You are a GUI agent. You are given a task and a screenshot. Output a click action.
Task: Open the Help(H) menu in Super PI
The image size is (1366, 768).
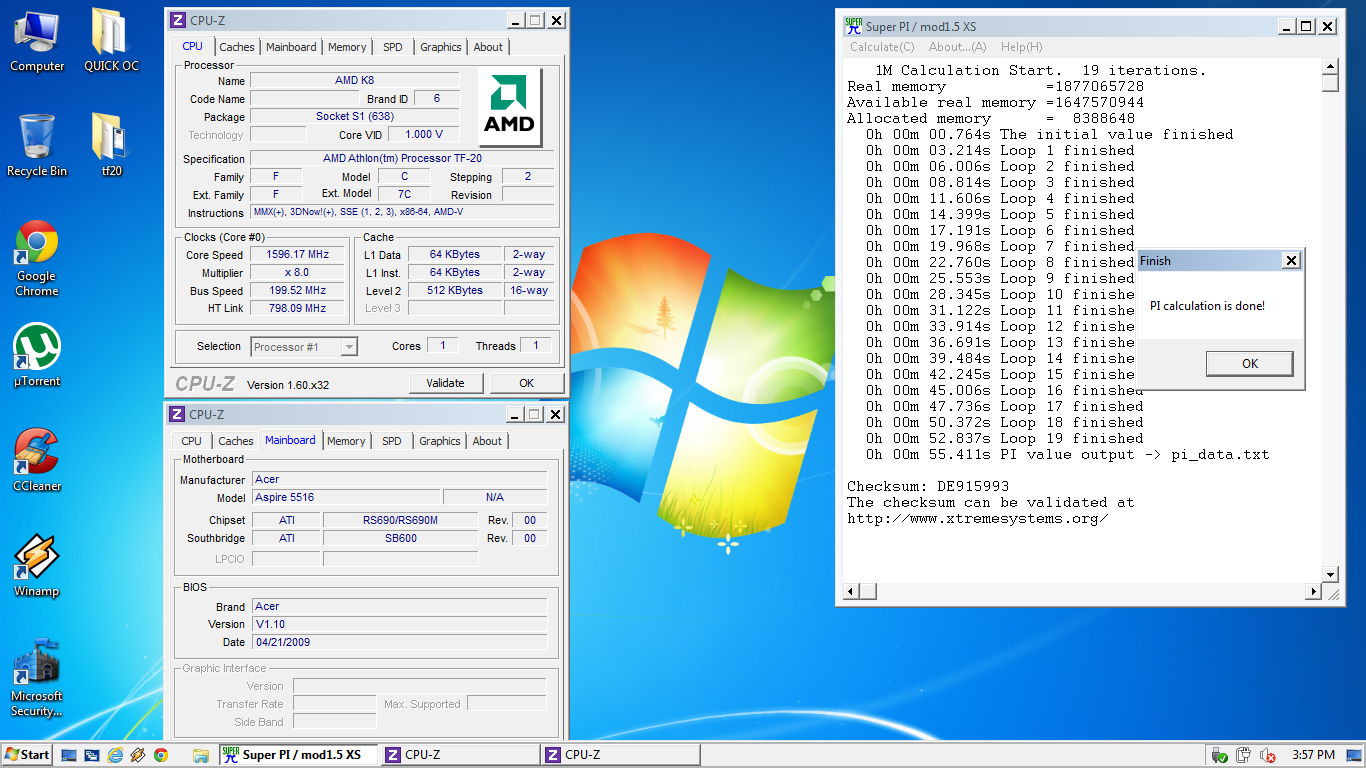(1021, 47)
